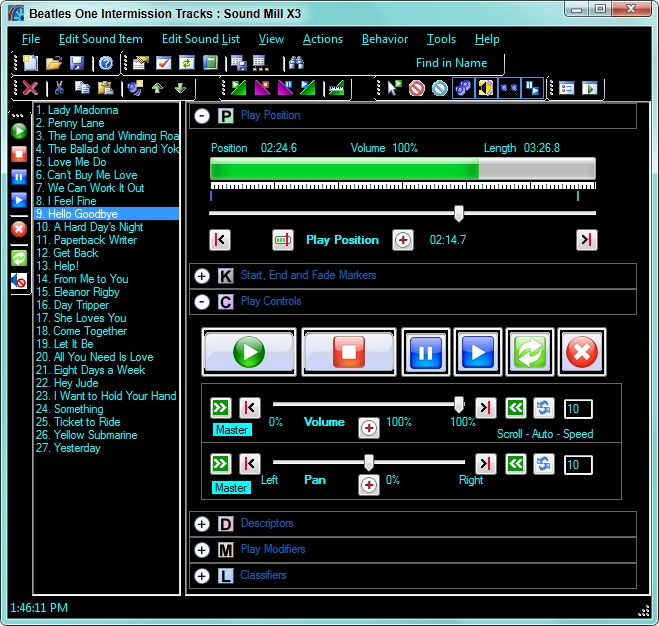Viewport: 659px width, 626px height.
Task: Click the magenta fade stop triangle icon
Action: pyautogui.click(x=262, y=88)
